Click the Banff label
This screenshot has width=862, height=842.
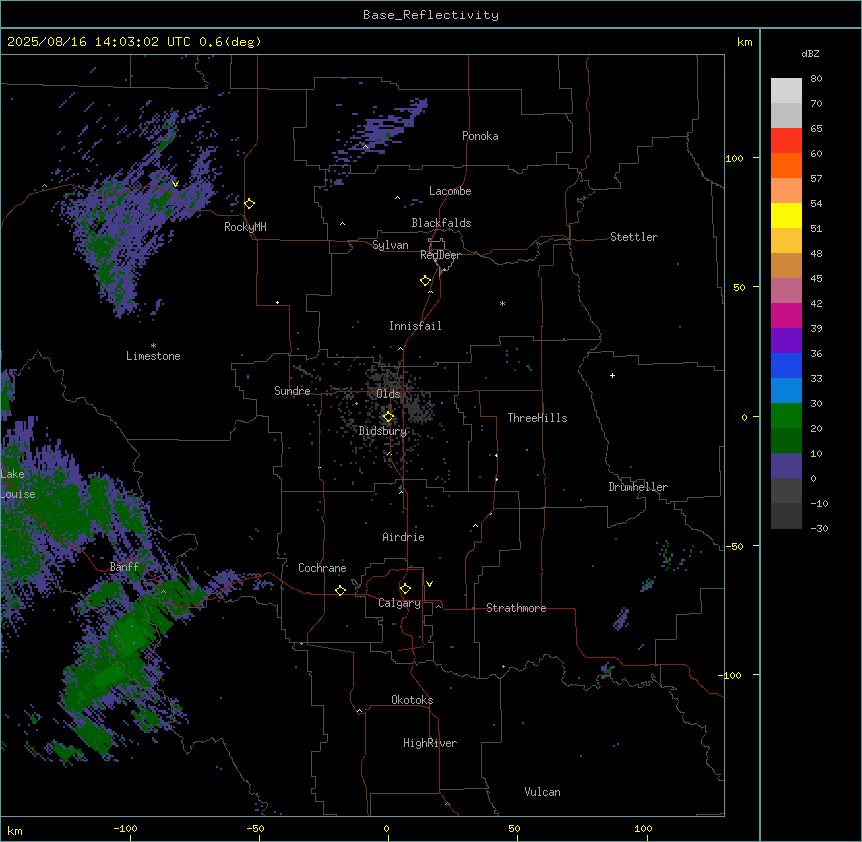pyautogui.click(x=124, y=567)
